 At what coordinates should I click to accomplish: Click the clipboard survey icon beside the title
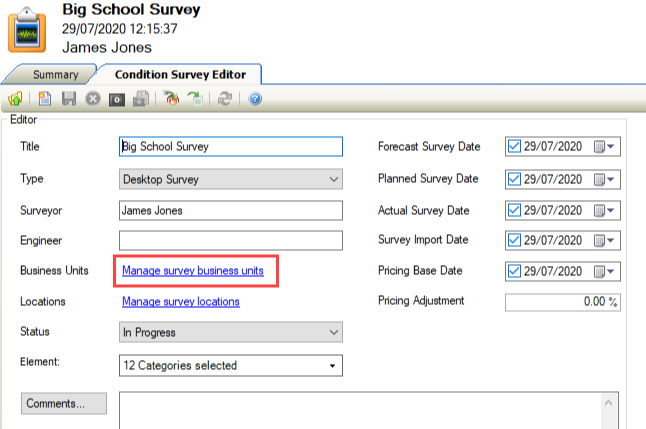click(x=28, y=30)
